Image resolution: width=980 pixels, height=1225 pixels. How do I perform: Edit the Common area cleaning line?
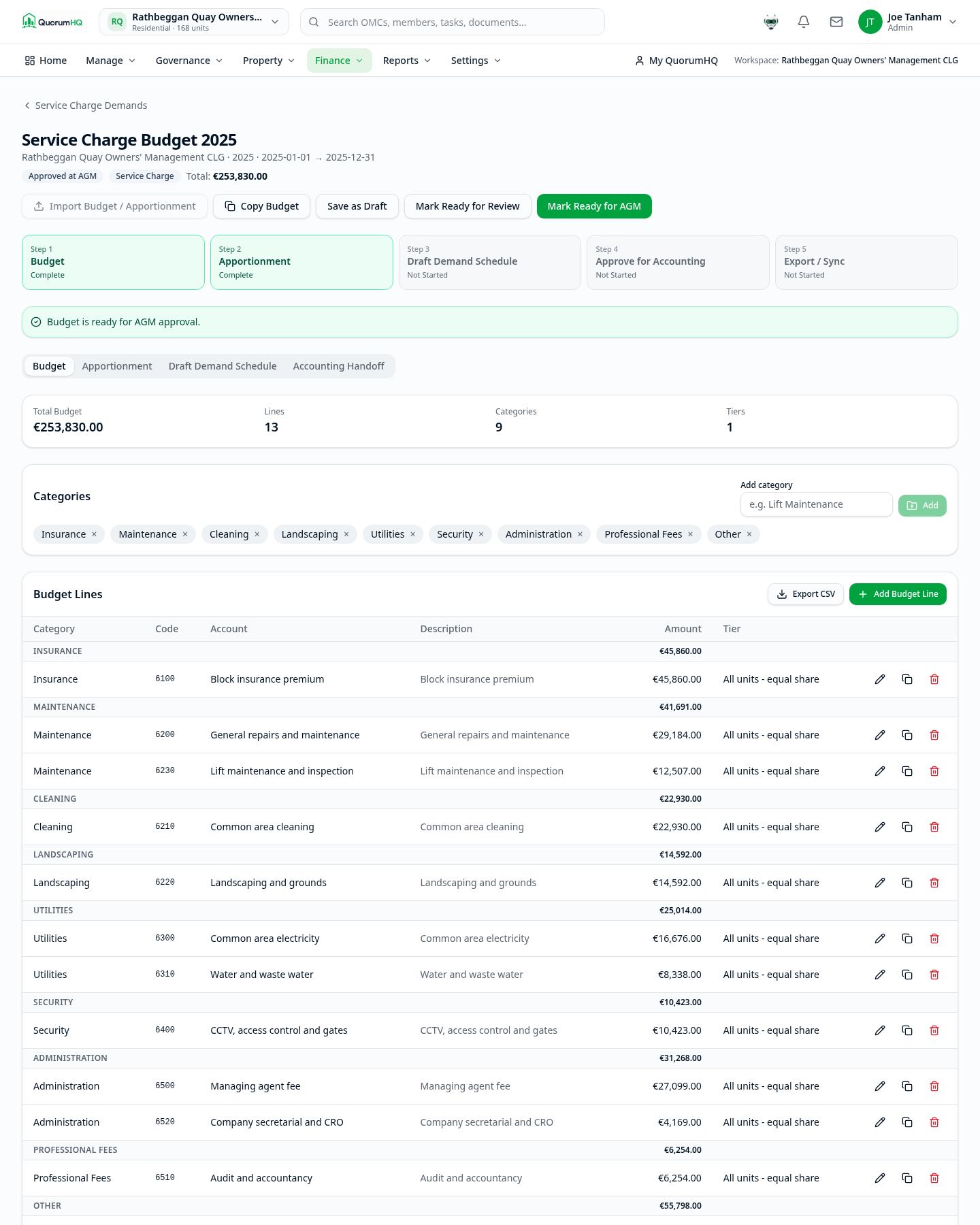point(880,827)
